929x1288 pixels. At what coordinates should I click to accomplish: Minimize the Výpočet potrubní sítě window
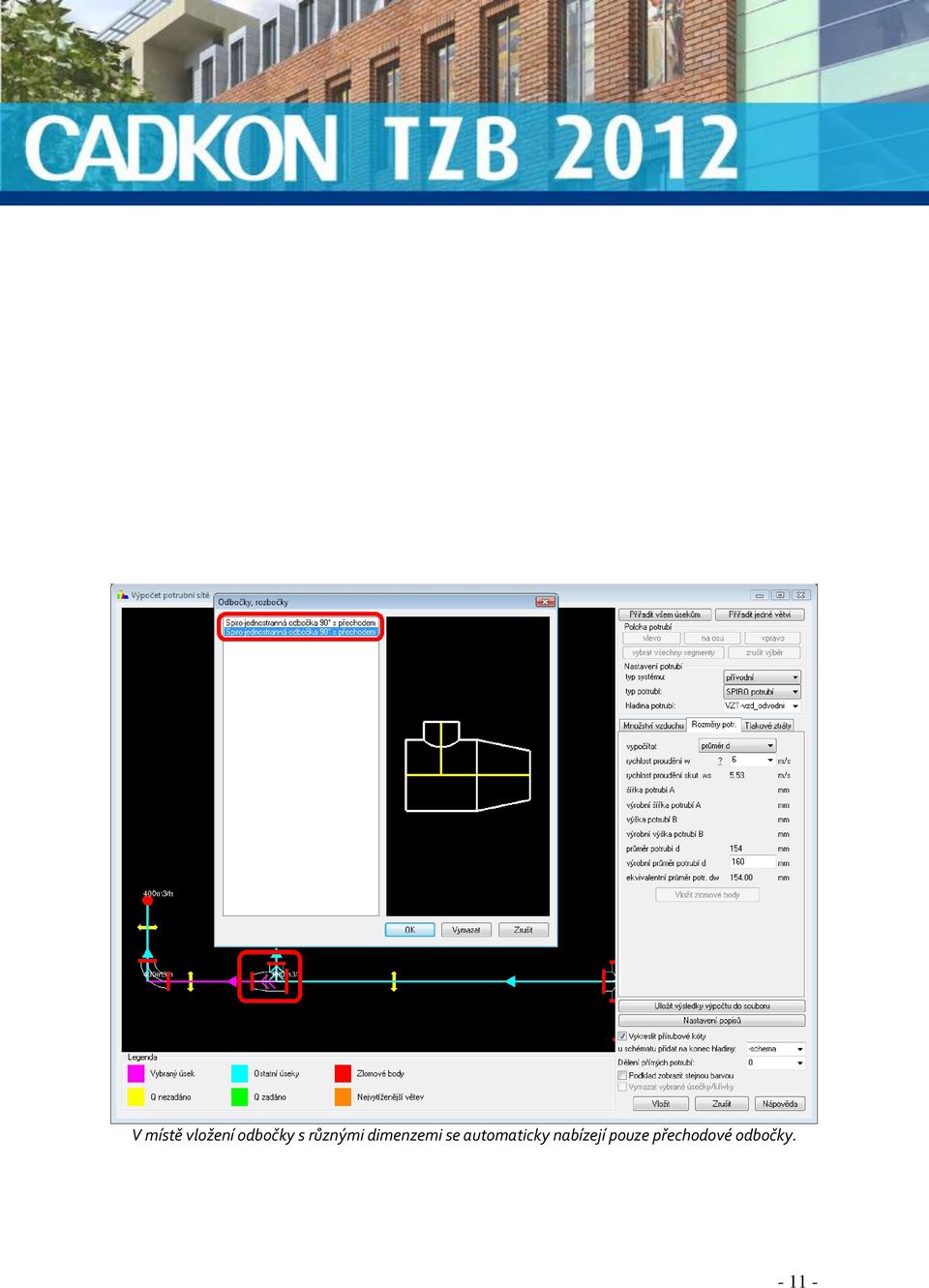760,595
